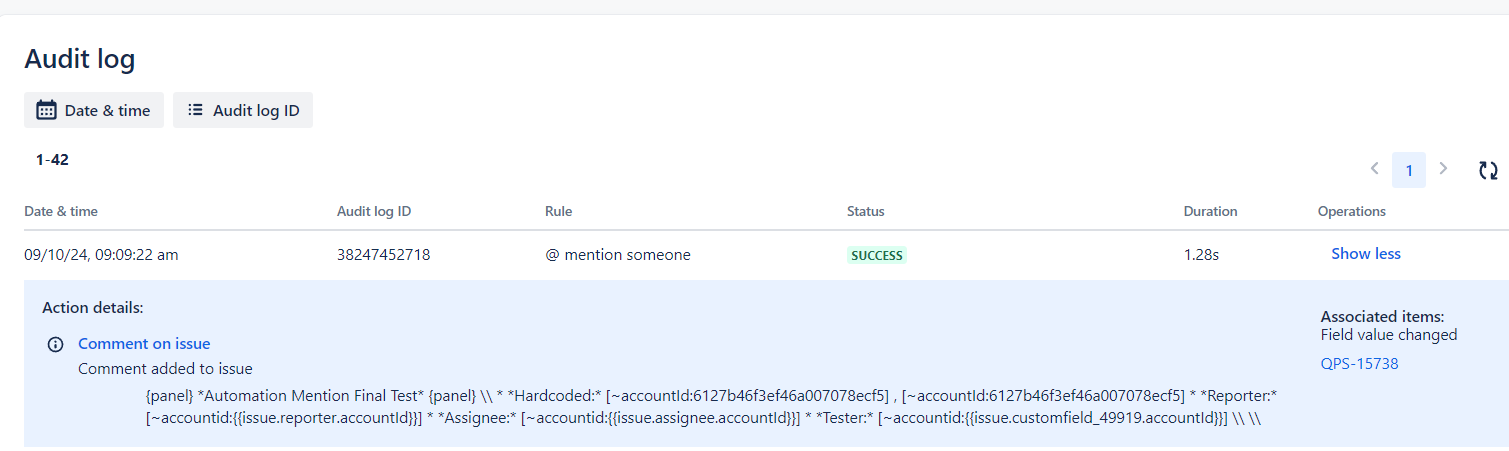1509x451 pixels.
Task: Click the Rule column header
Action: tap(558, 212)
